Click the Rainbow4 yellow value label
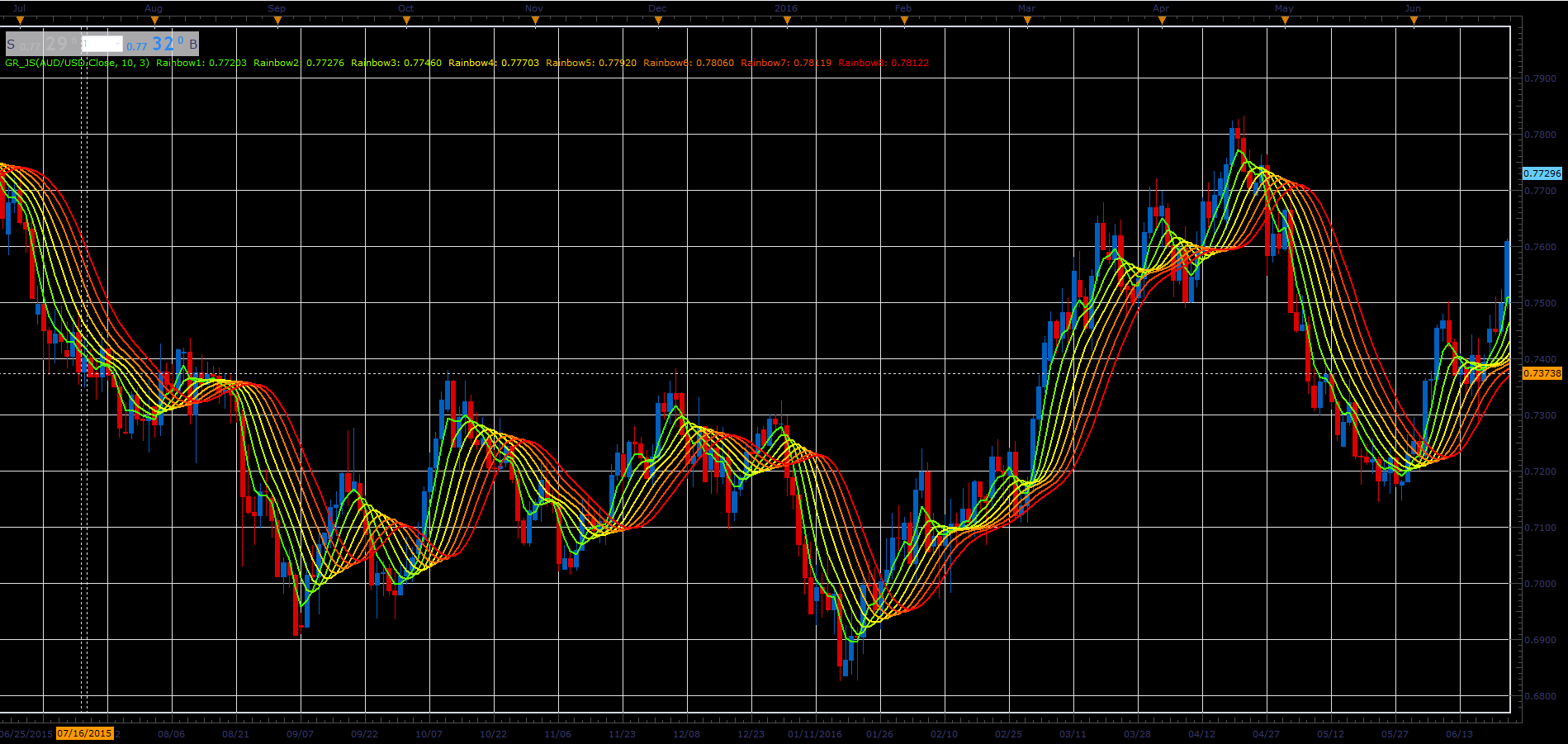 (494, 63)
